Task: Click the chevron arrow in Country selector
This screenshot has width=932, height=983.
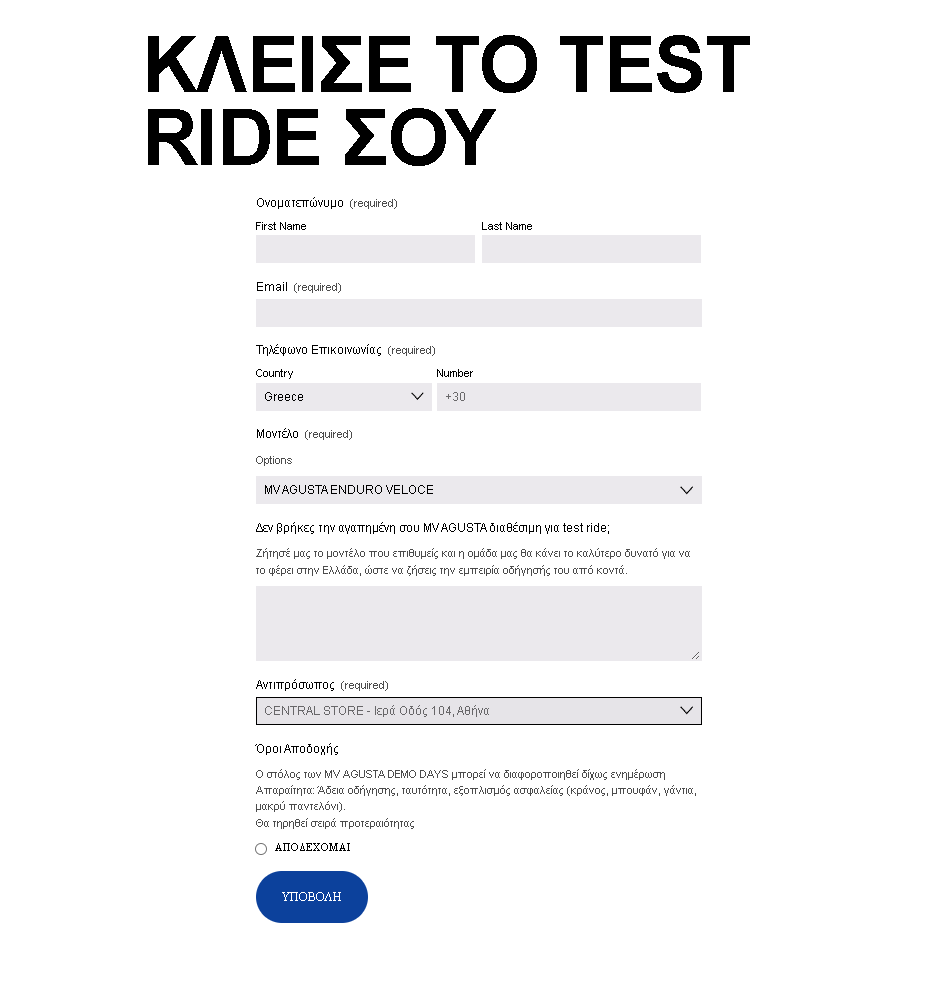Action: [x=418, y=397]
